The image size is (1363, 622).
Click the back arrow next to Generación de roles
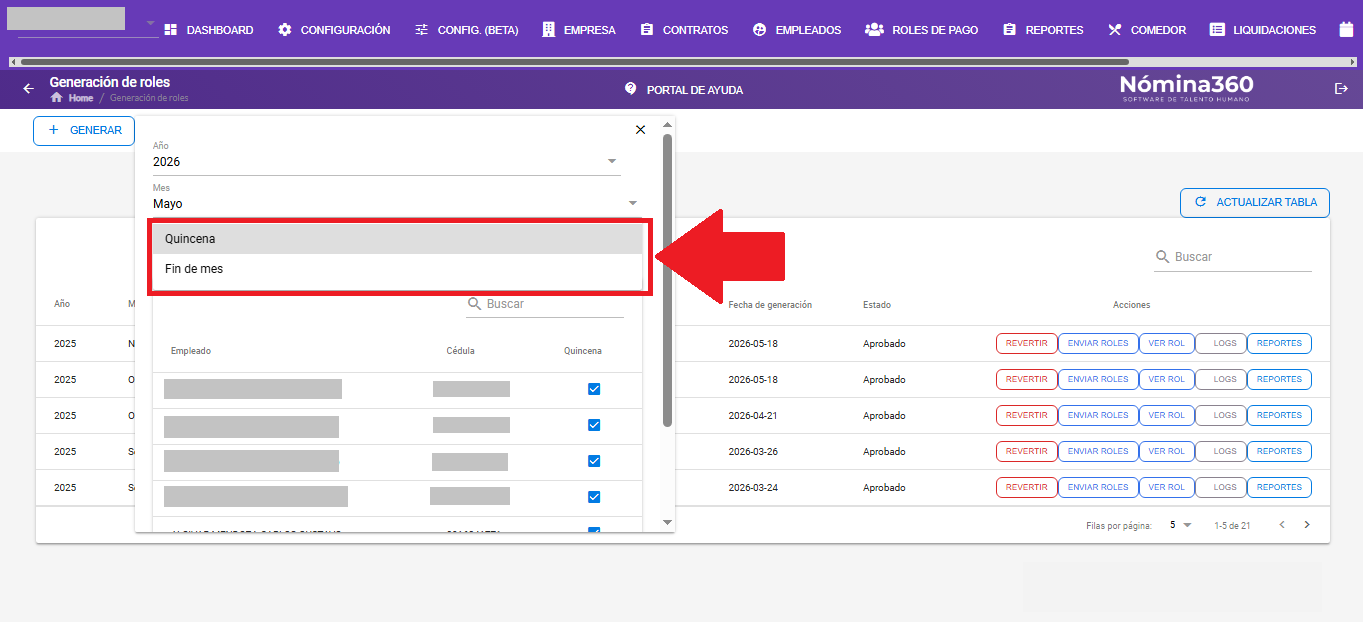(x=28, y=89)
